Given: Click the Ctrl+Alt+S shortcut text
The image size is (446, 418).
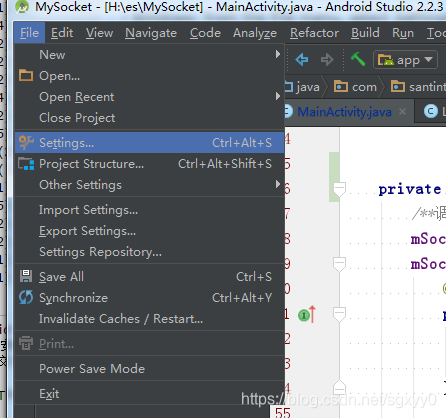Looking at the screenshot, I should [x=242, y=143].
